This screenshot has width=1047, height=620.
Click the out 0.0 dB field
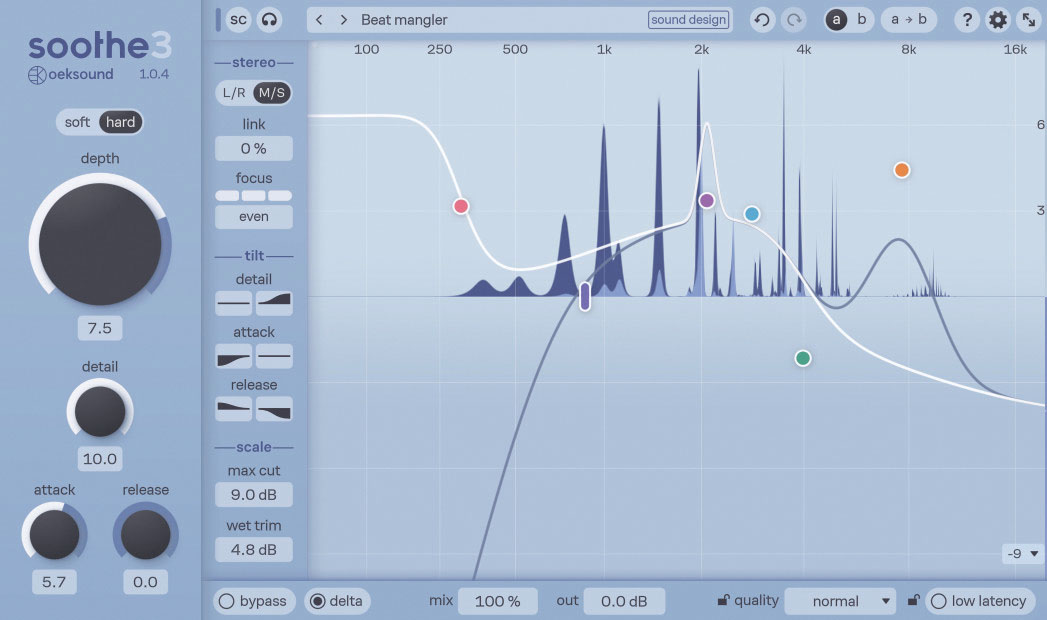click(624, 601)
